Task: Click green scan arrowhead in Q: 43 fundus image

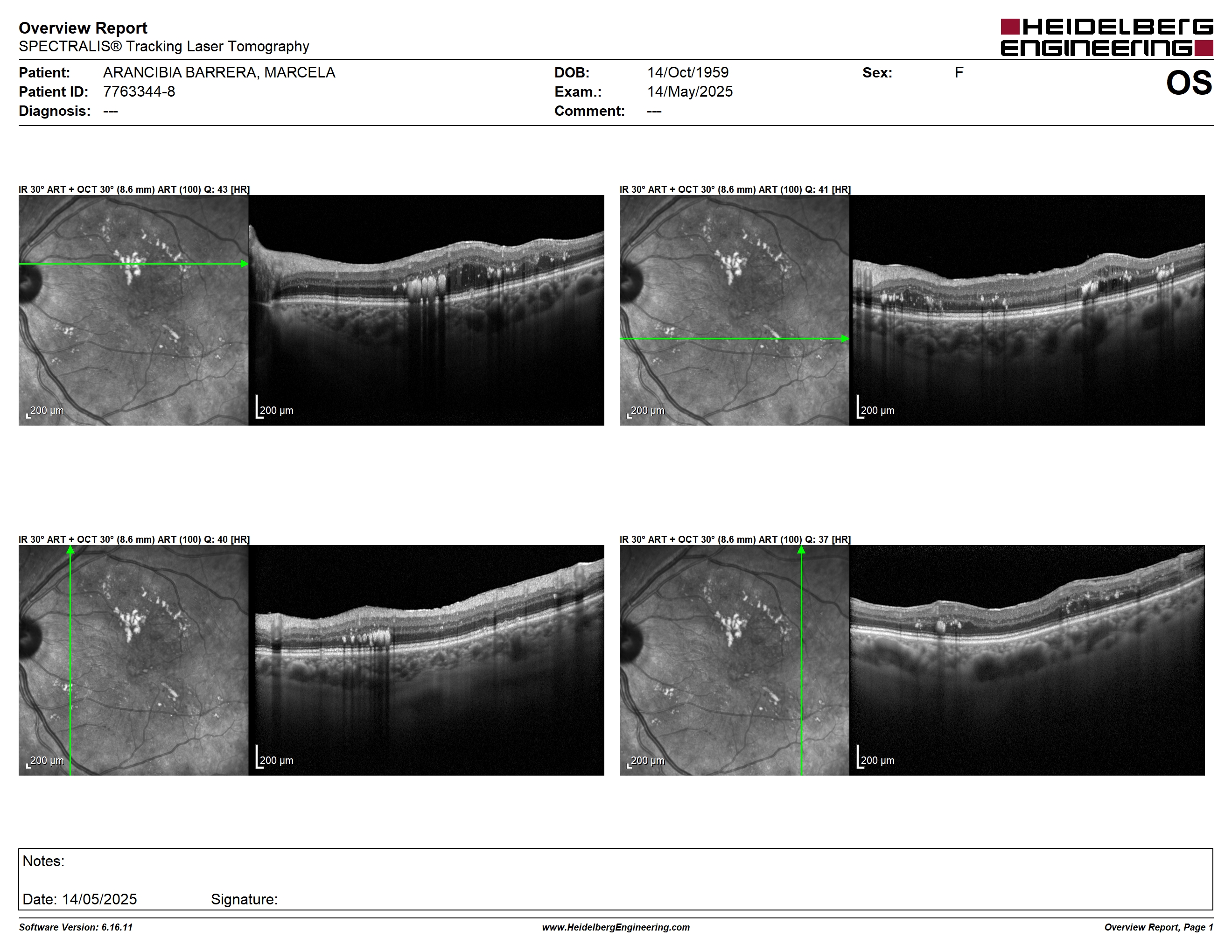Action: click(x=244, y=264)
